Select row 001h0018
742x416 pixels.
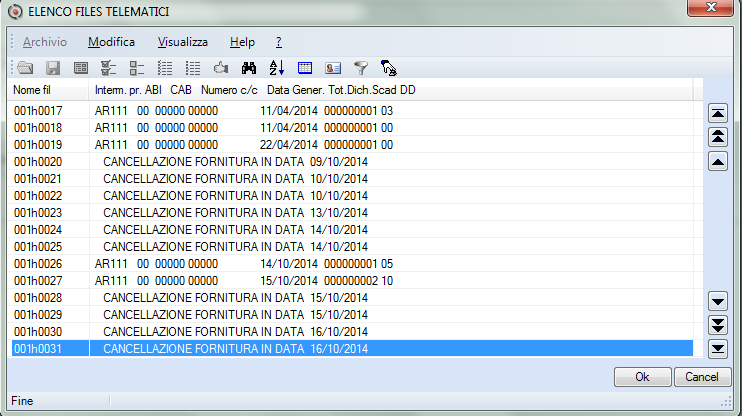[x=352, y=128]
